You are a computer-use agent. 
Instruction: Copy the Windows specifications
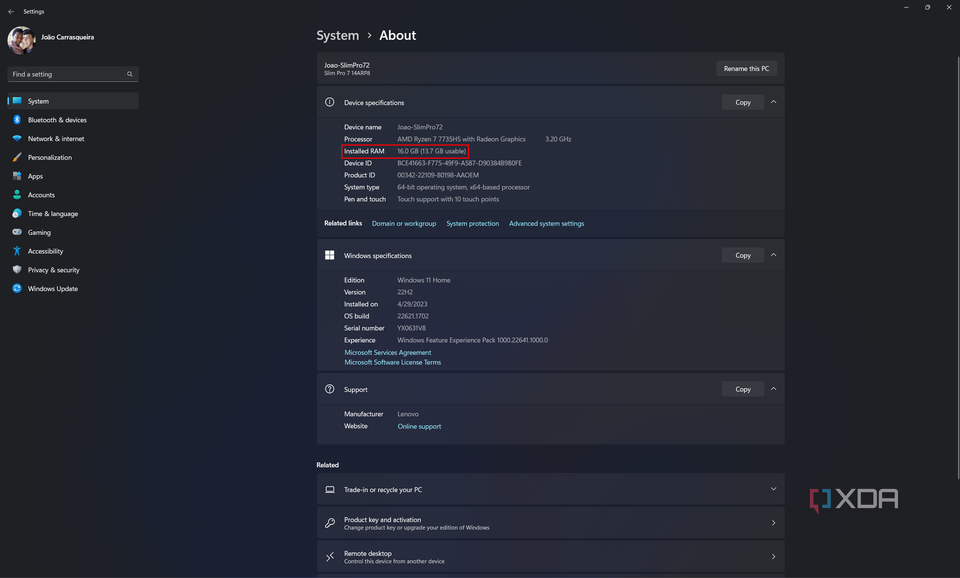(x=743, y=255)
